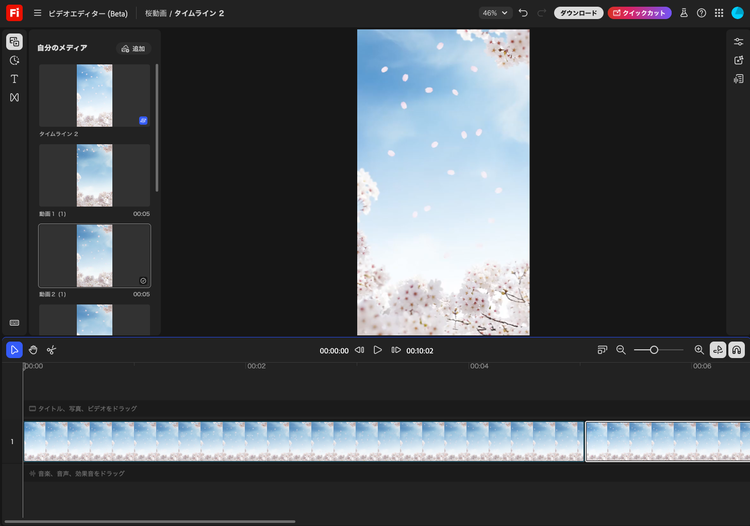Open the My Media panel tab

click(x=14, y=42)
